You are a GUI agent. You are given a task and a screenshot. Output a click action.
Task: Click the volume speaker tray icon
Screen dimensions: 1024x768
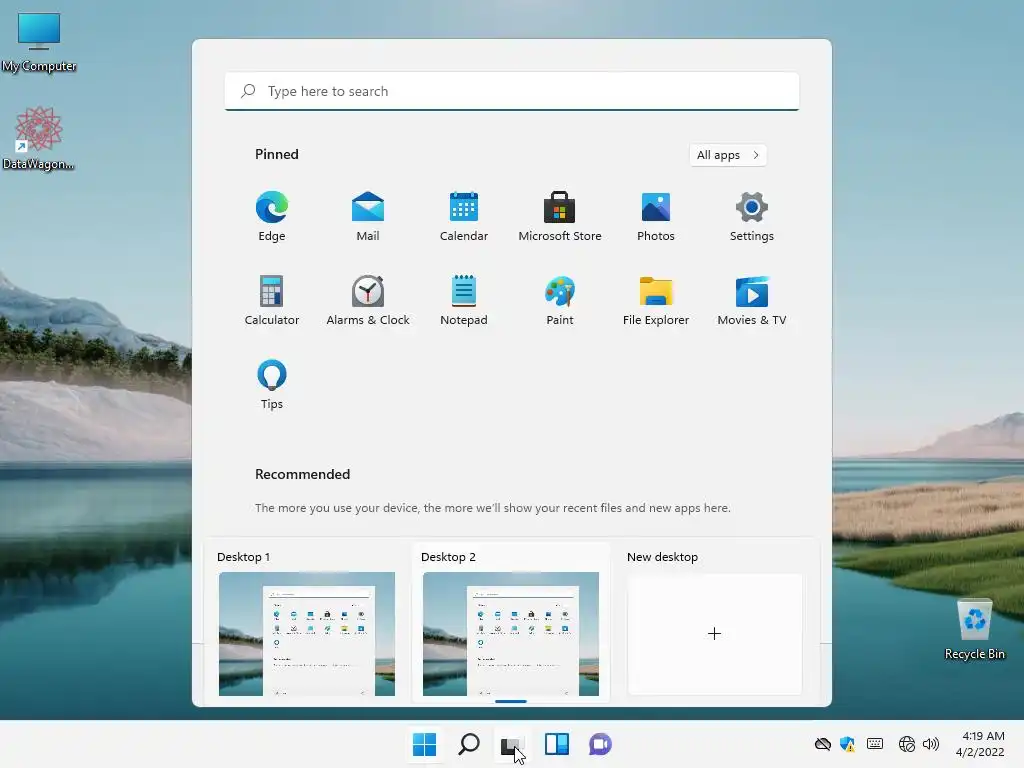tap(931, 744)
